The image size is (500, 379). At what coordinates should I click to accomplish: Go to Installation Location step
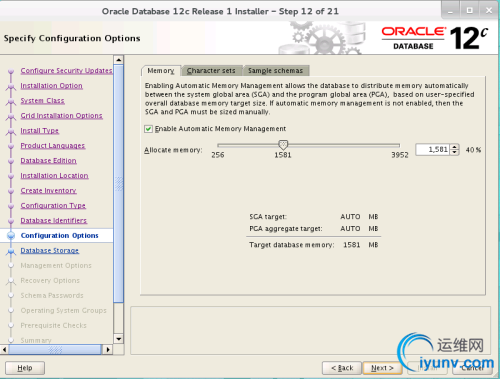tap(54, 176)
